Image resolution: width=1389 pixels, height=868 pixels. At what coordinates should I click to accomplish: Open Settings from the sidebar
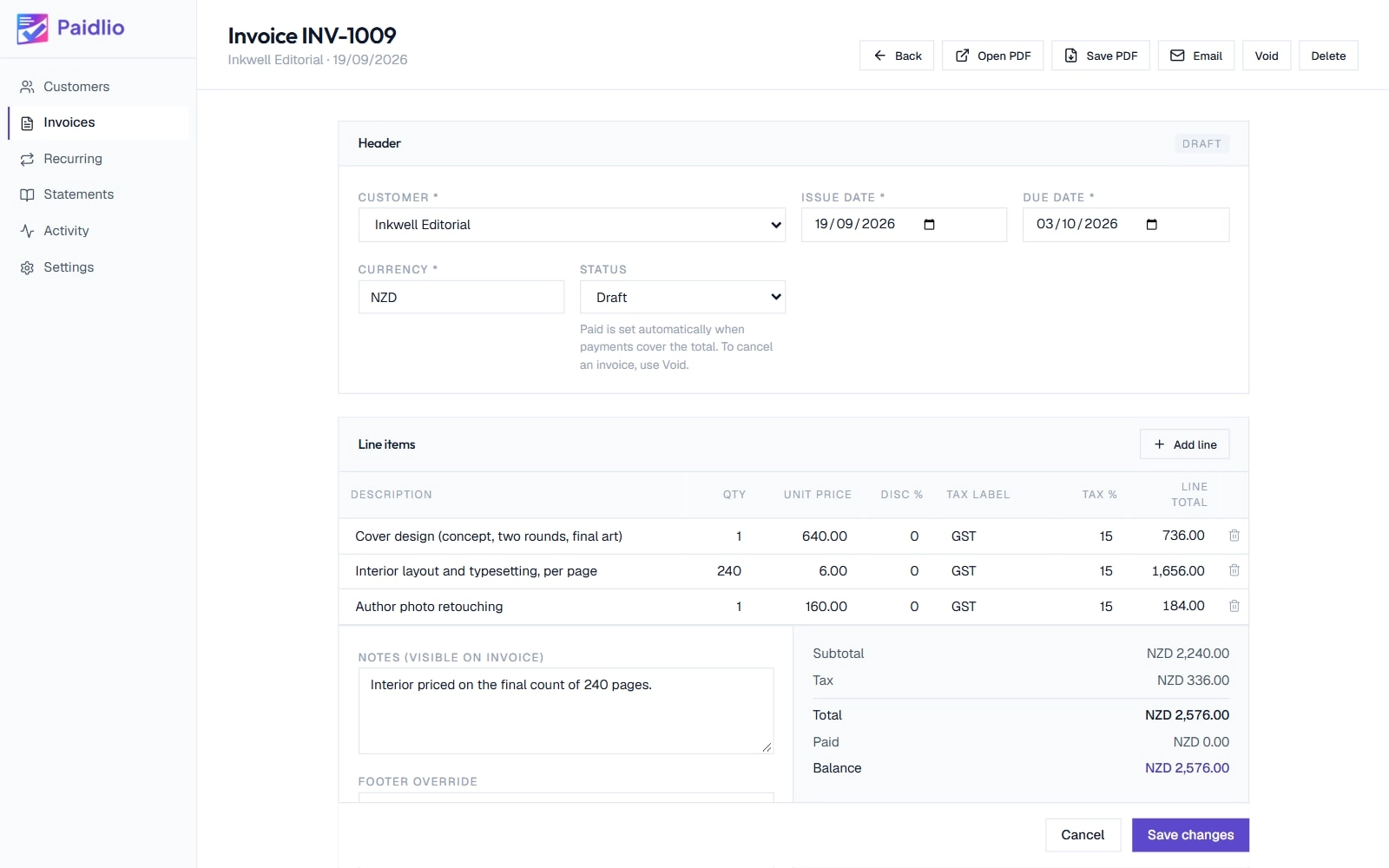coord(98,267)
